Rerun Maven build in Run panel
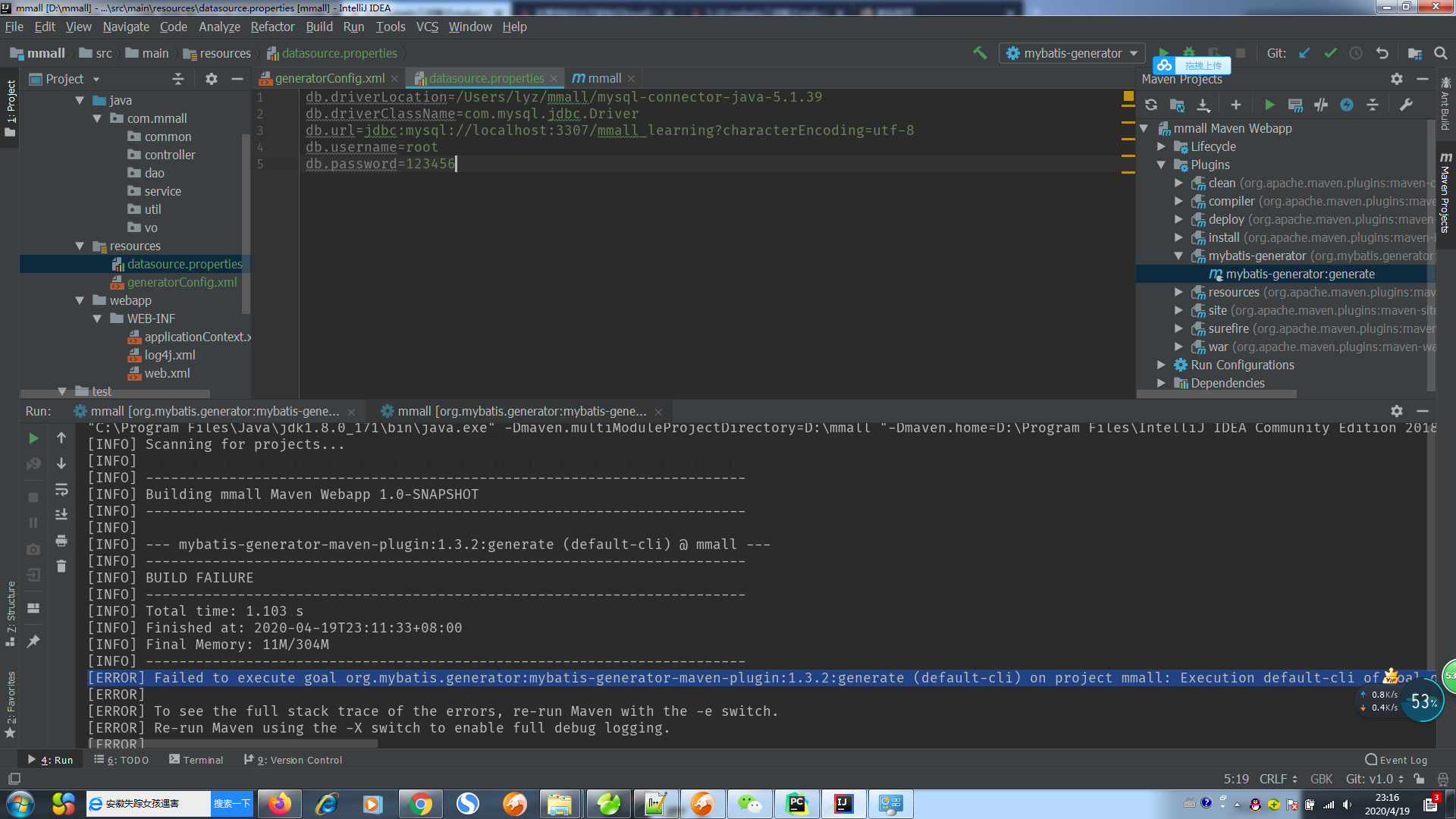 click(x=33, y=438)
